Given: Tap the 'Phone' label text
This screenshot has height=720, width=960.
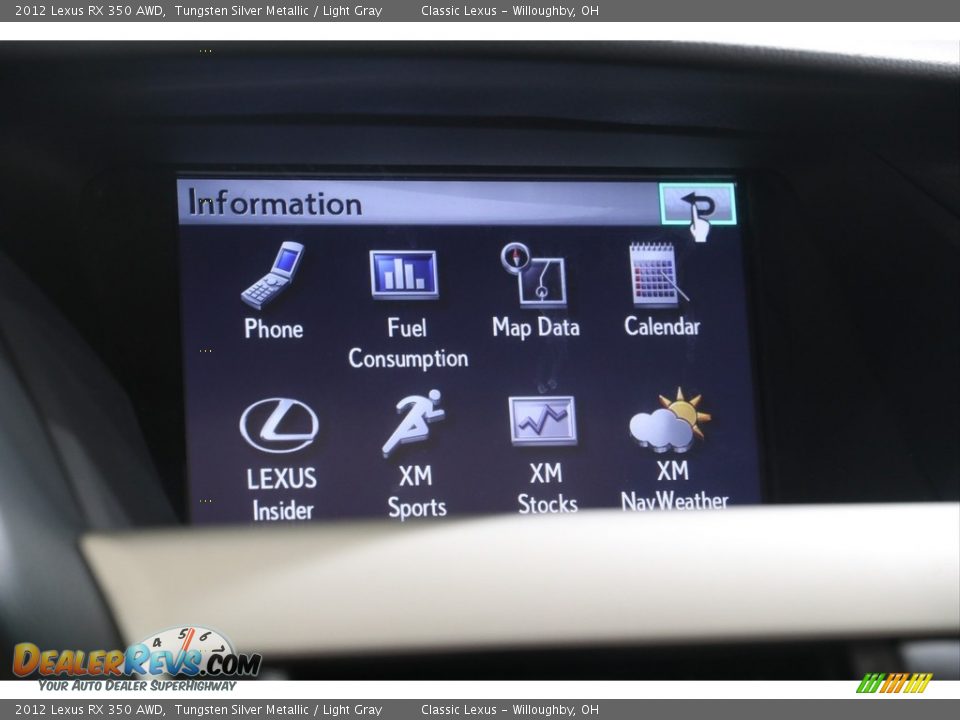Looking at the screenshot, I should (x=274, y=329).
